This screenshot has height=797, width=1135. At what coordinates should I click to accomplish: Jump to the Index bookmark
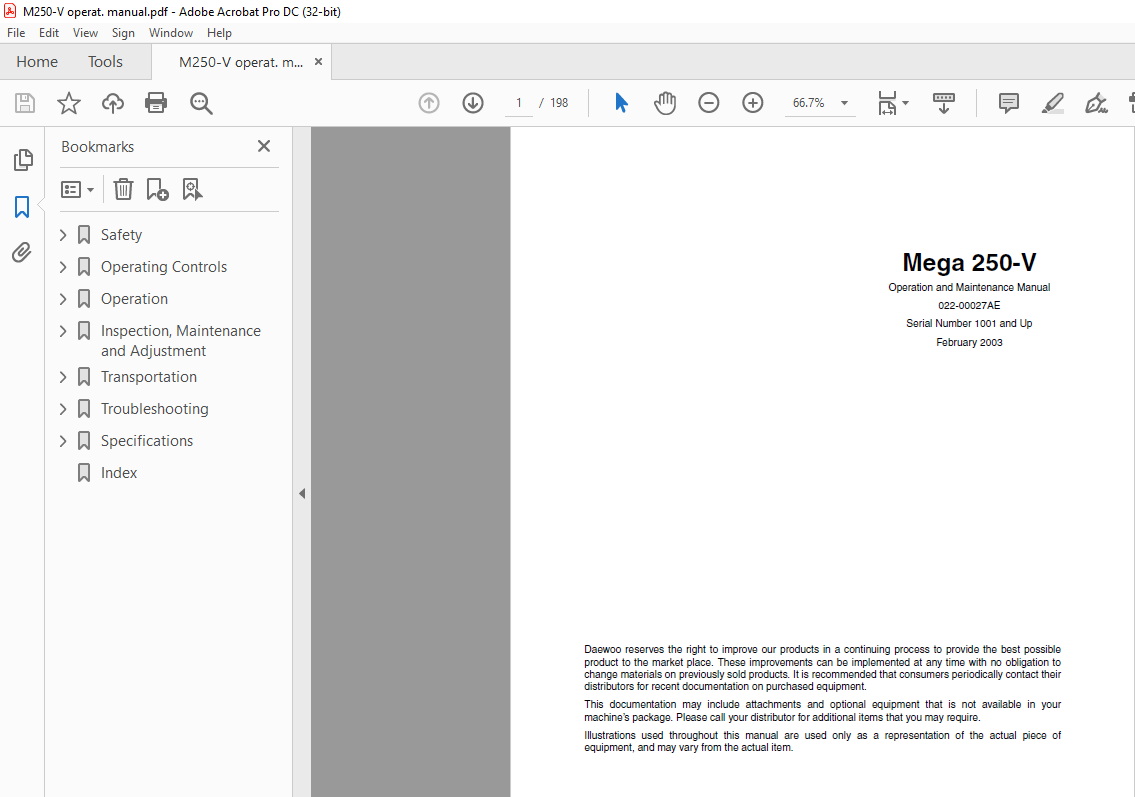(119, 473)
